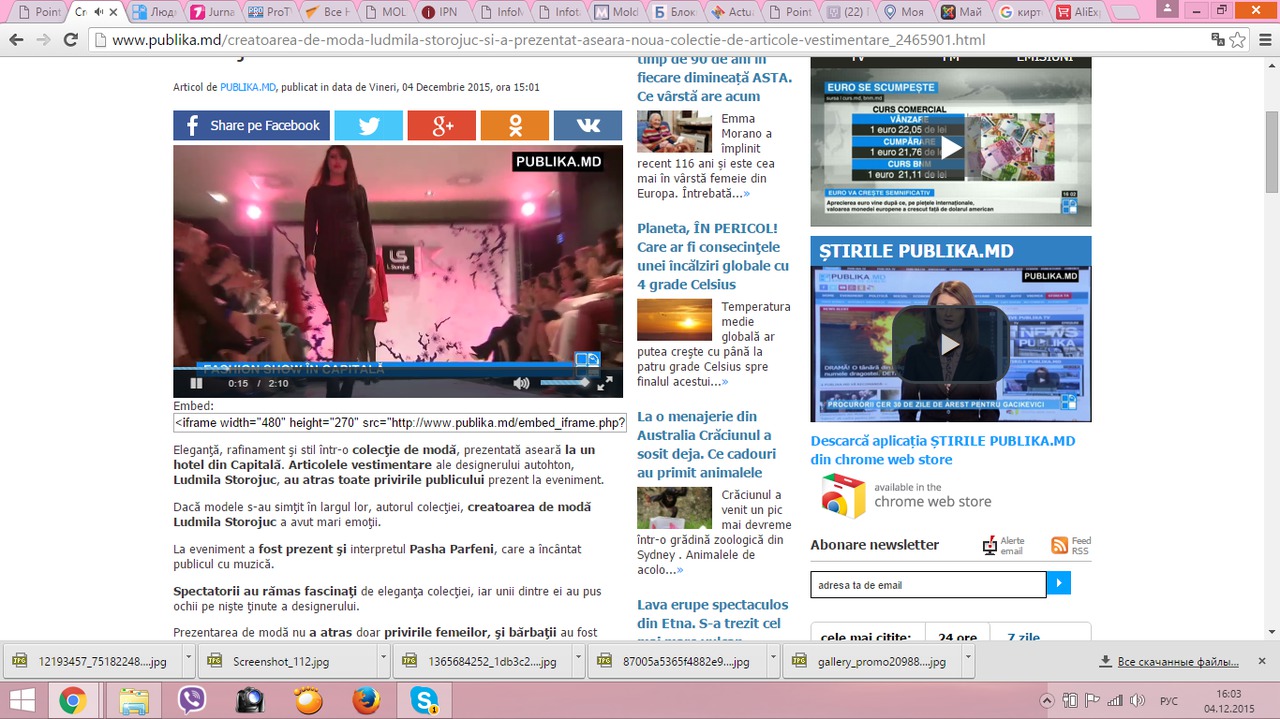The width and height of the screenshot is (1280, 719).
Task: Open Firefox from the taskbar
Action: pos(366,700)
